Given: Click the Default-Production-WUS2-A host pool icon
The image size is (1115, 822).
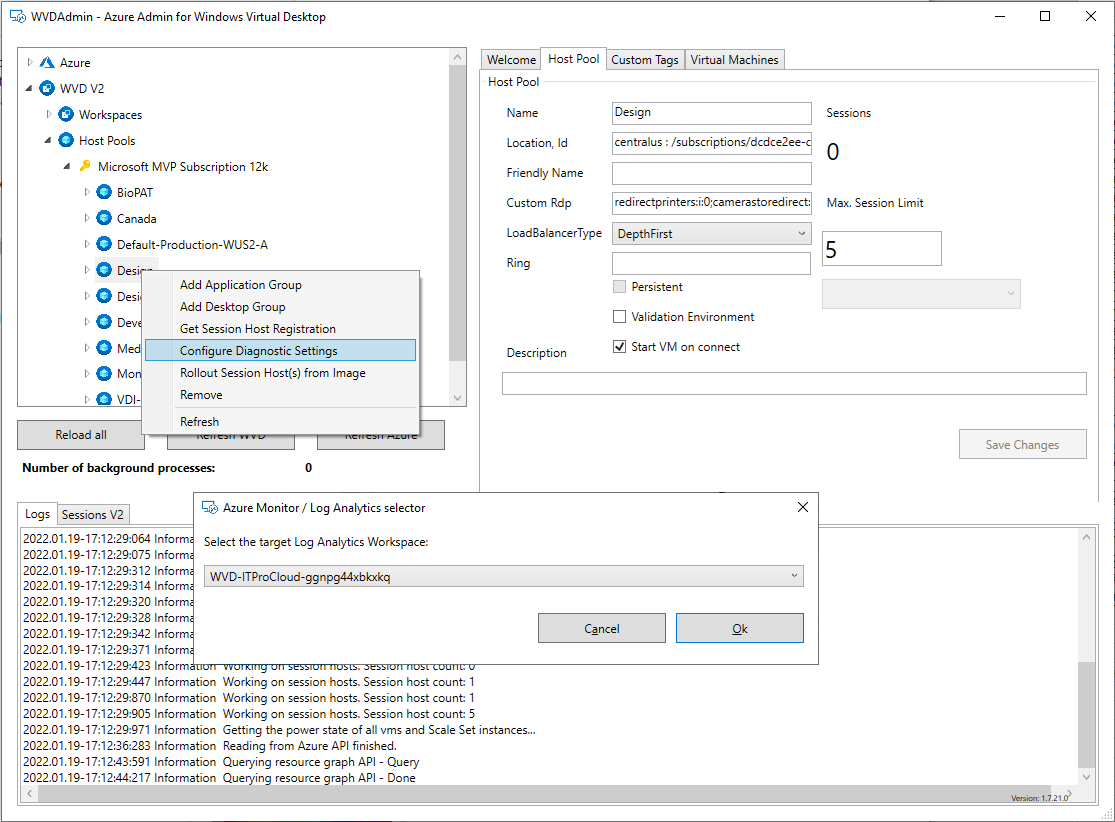Looking at the screenshot, I should click(105, 244).
